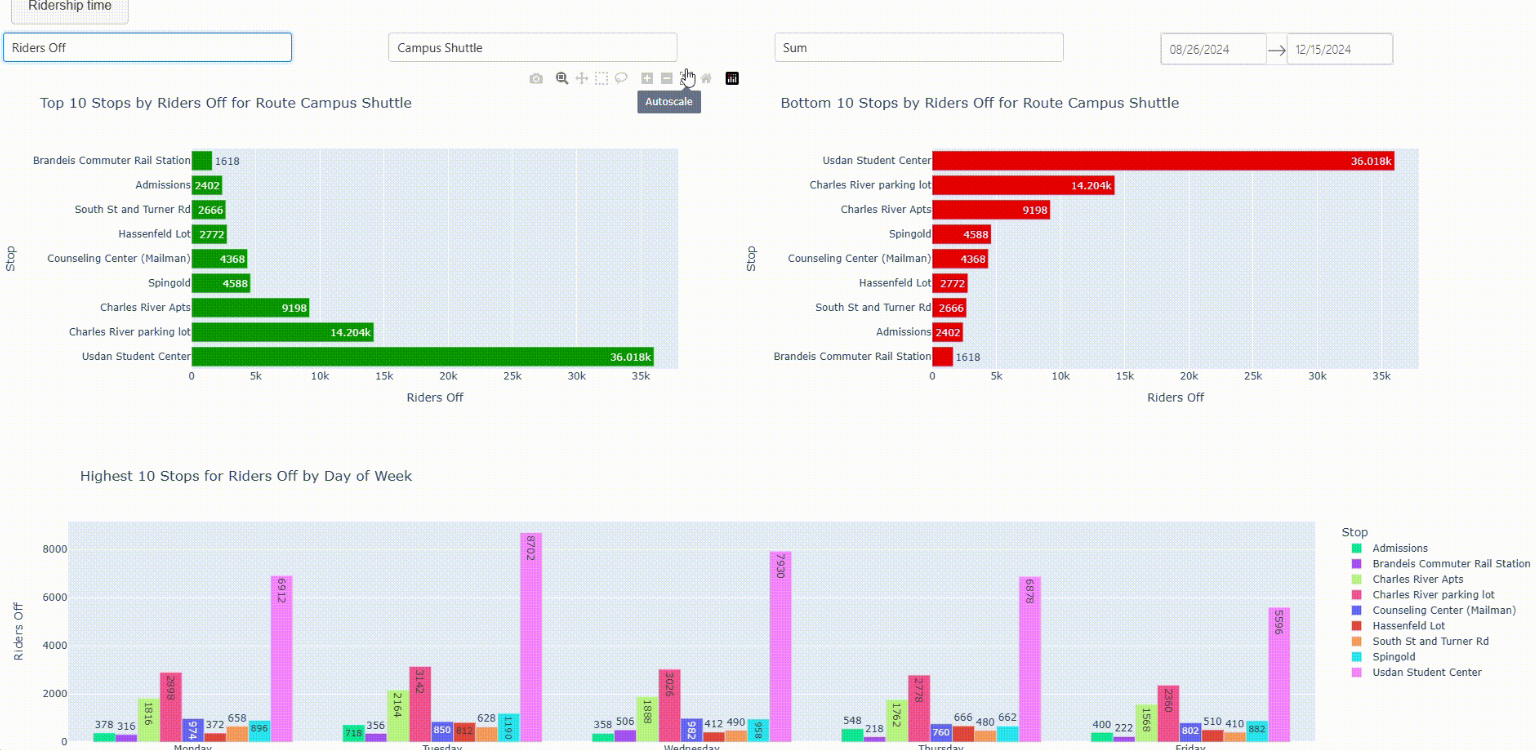Switch to the Ridership time tab
The image size is (1536, 750).
[x=70, y=8]
